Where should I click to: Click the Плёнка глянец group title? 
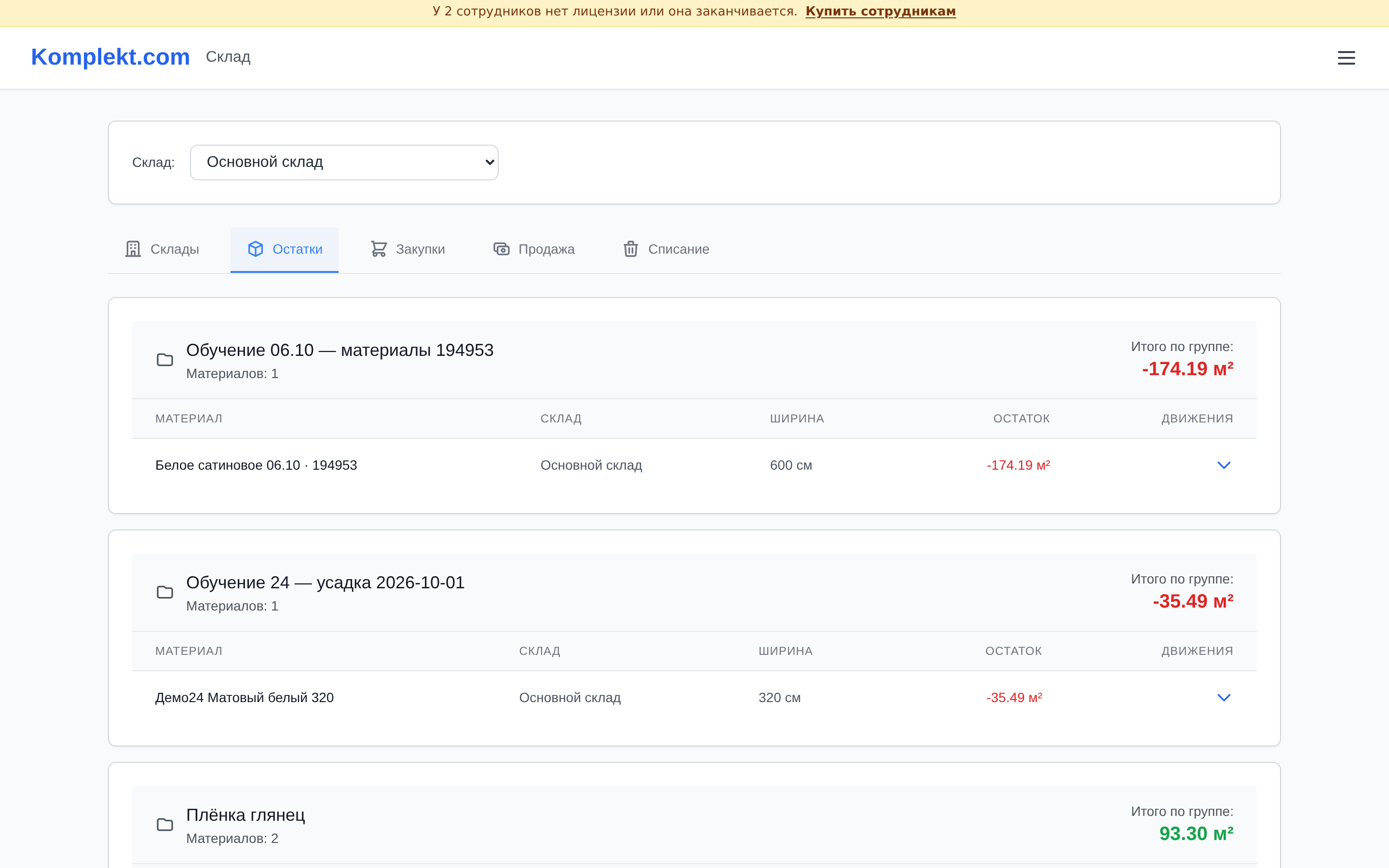pyautogui.click(x=245, y=815)
